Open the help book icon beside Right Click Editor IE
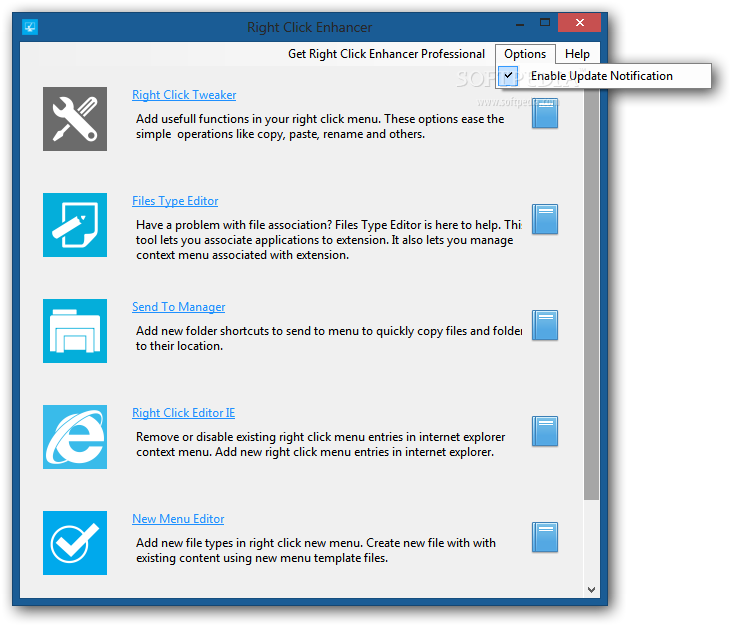Viewport: 732px width, 626px height. (545, 431)
